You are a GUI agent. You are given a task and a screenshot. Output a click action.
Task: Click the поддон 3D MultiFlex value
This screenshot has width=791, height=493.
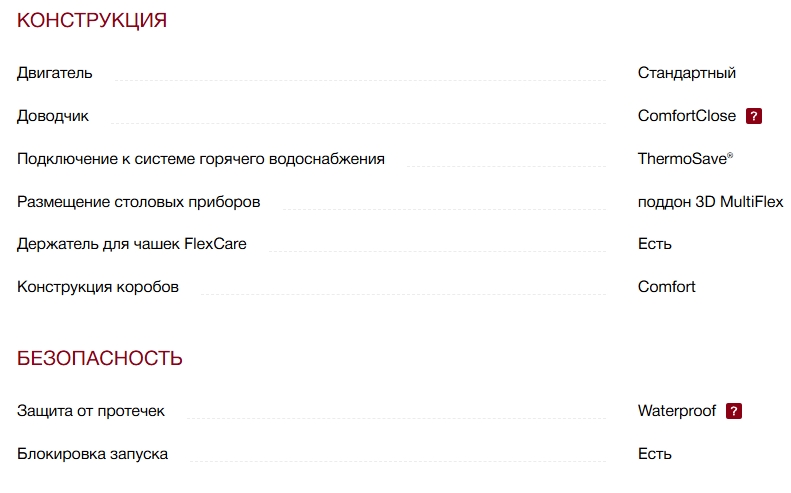click(710, 202)
